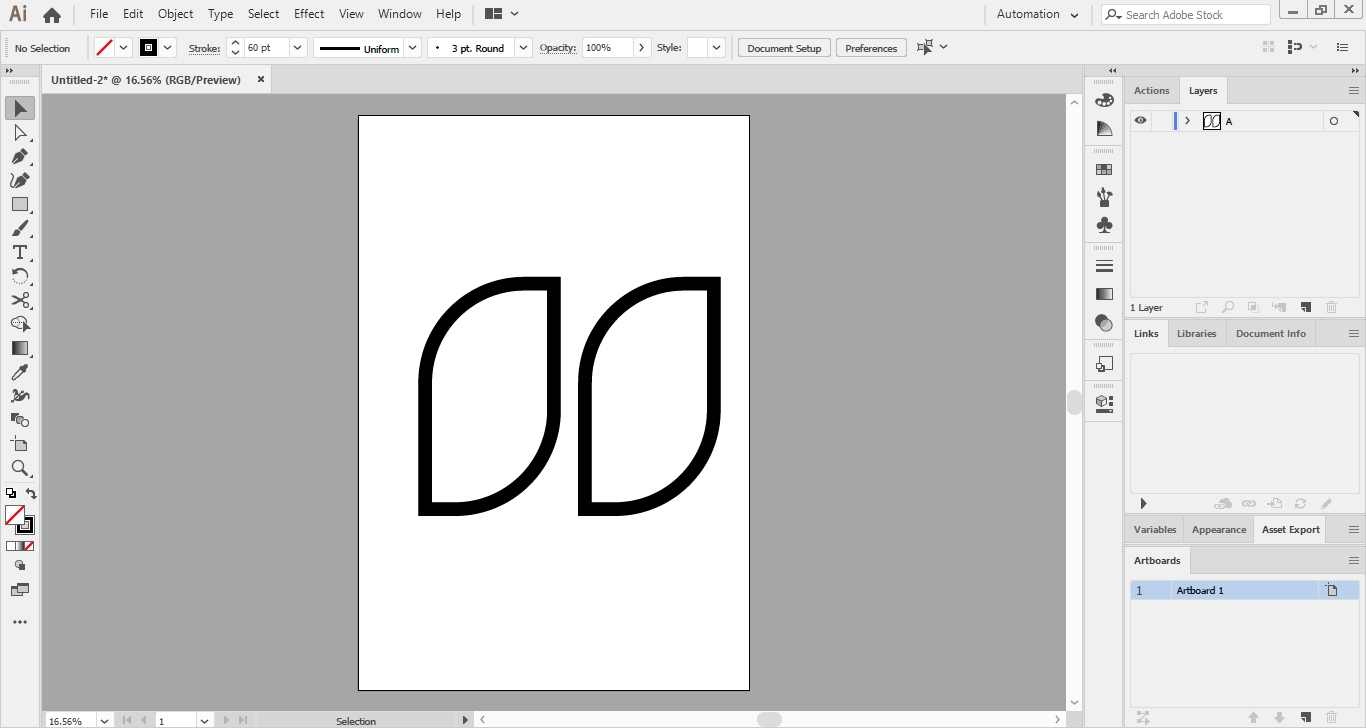Select the Curvature tool

click(x=20, y=180)
